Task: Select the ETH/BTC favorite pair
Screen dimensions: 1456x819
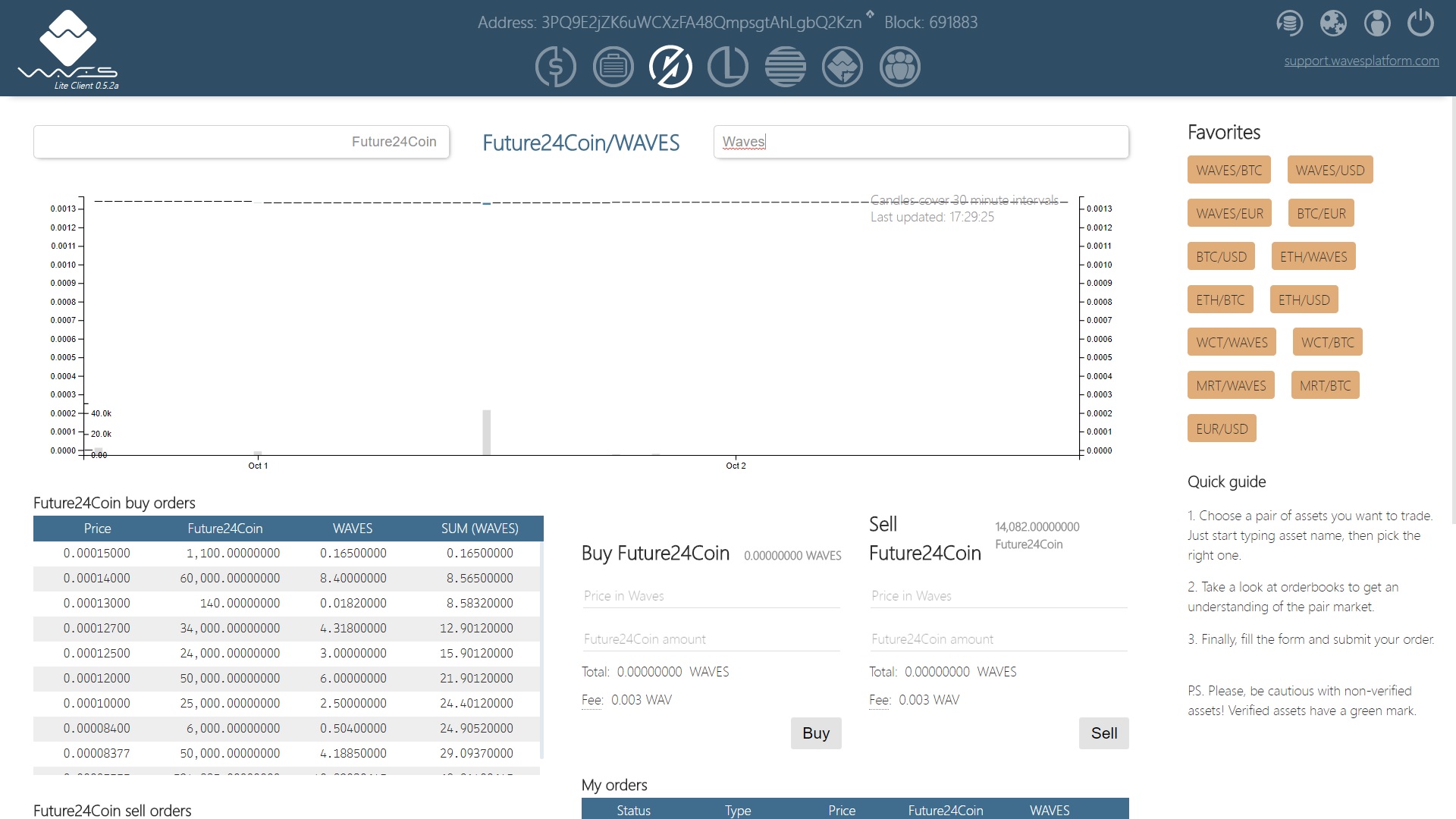Action: 1220,300
